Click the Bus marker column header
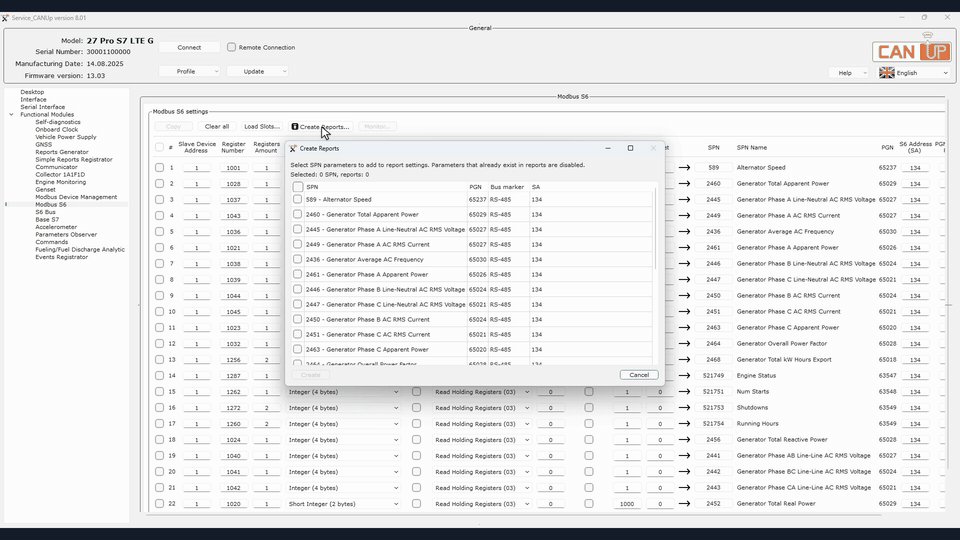Viewport: 960px width, 540px height. click(x=507, y=187)
